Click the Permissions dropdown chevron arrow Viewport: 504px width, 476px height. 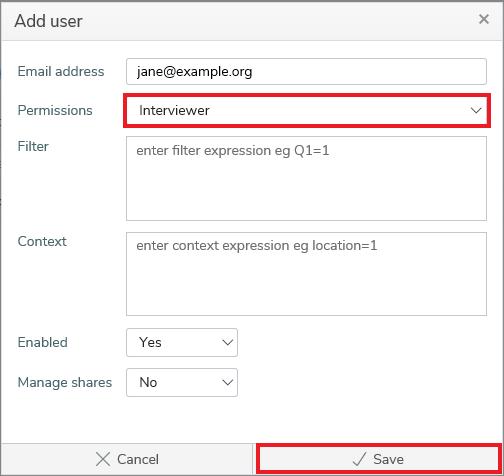point(476,110)
